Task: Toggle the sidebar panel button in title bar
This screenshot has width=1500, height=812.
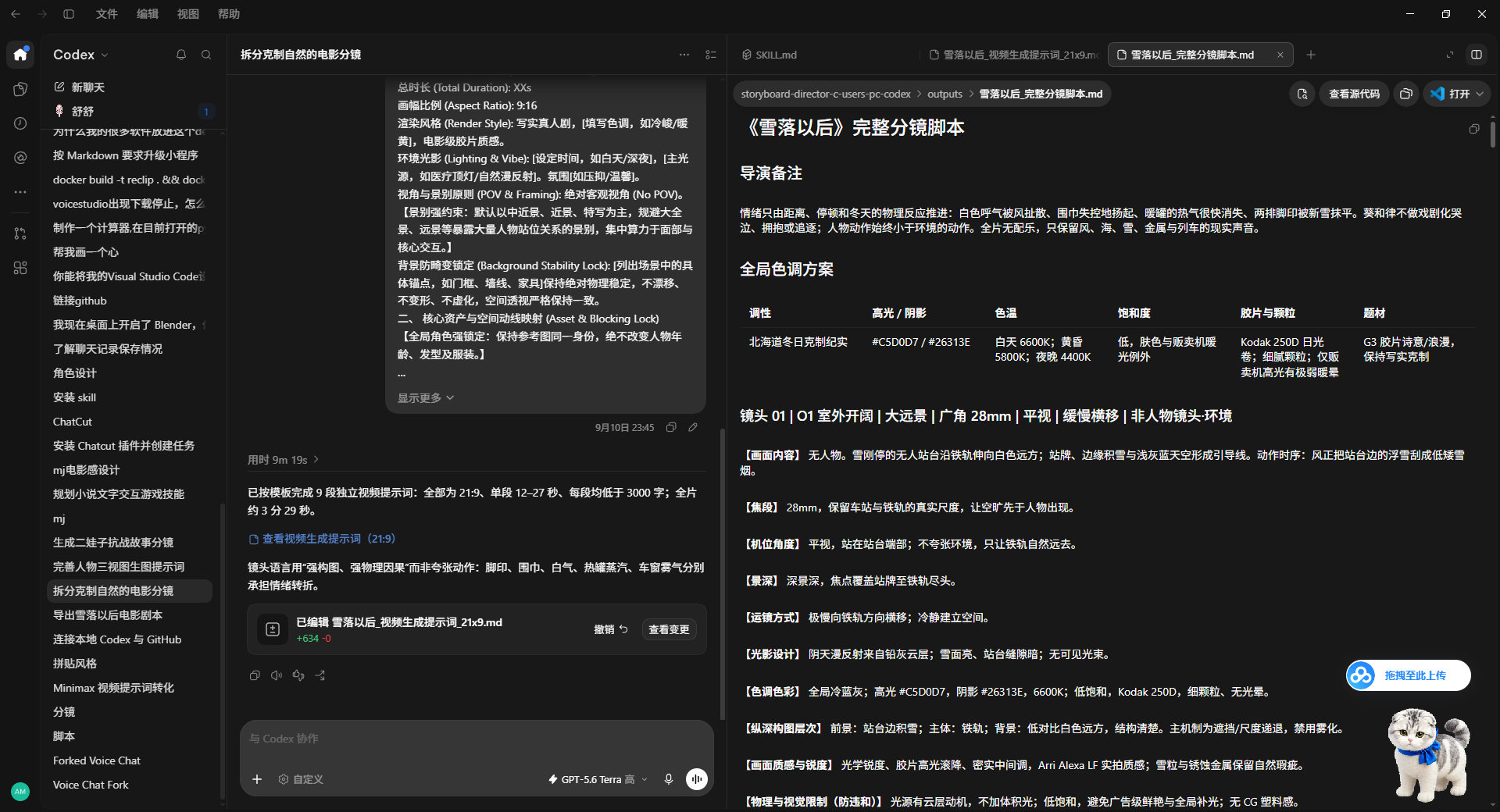Action: point(69,14)
